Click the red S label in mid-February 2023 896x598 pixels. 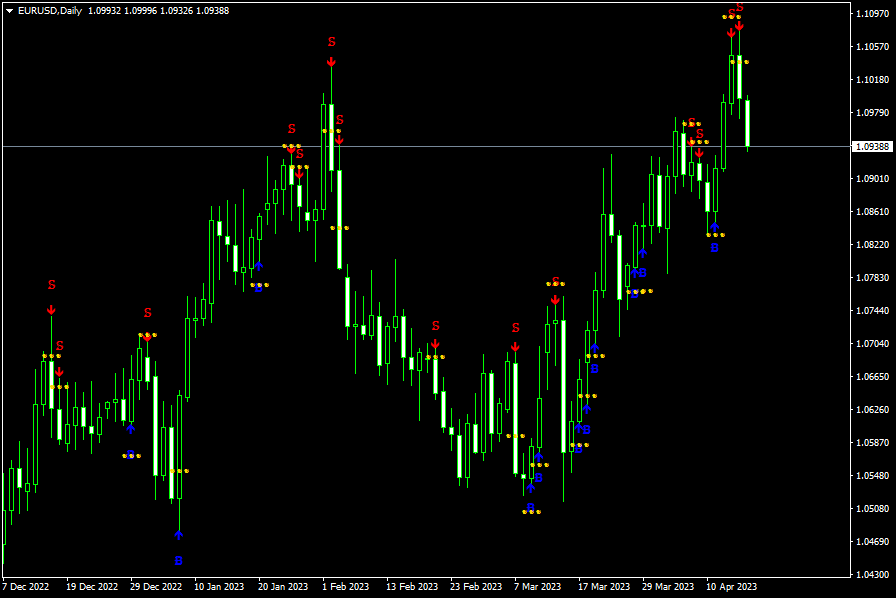(x=435, y=326)
